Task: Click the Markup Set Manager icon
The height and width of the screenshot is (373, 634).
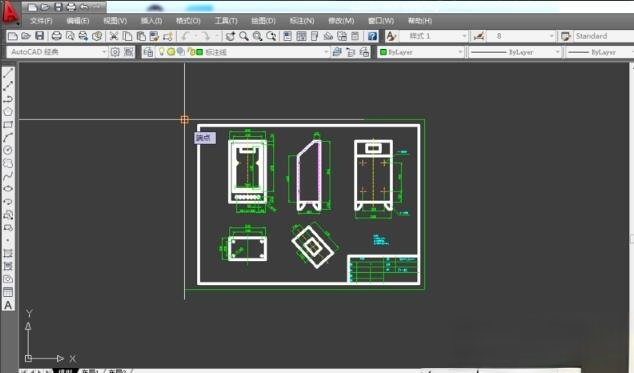Action: click(x=342, y=36)
